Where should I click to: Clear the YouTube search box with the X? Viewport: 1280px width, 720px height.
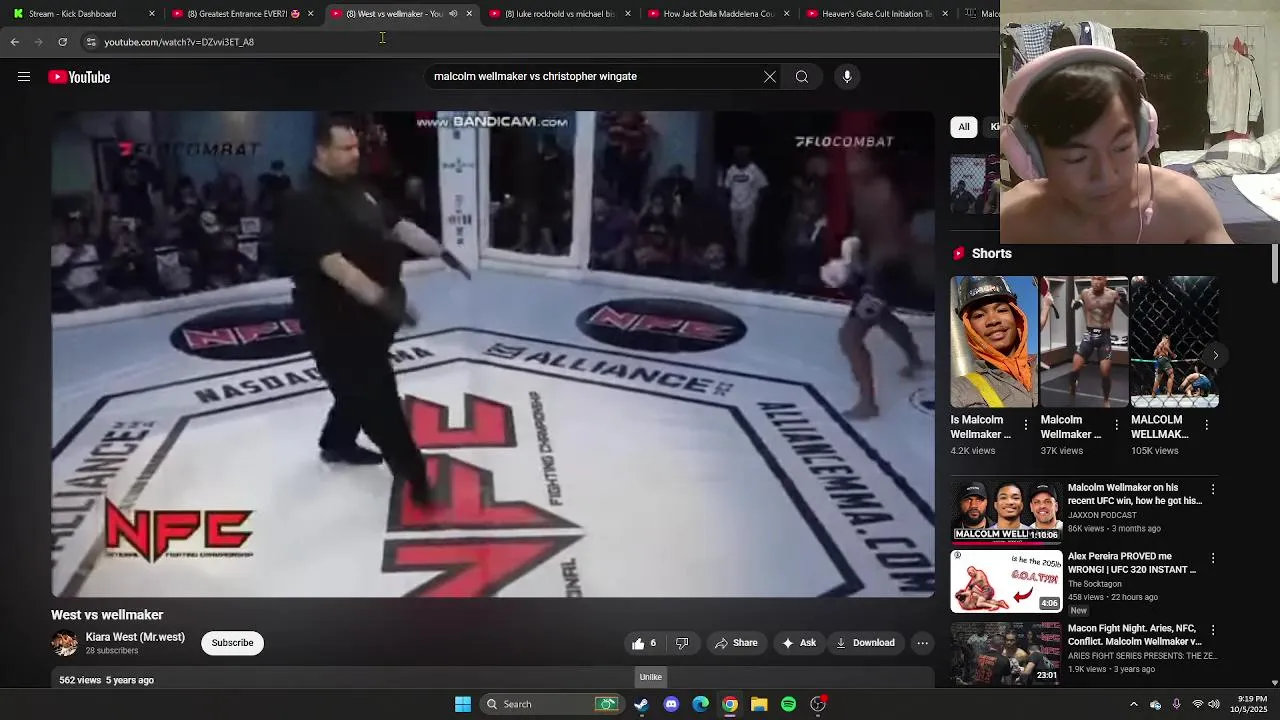[770, 77]
